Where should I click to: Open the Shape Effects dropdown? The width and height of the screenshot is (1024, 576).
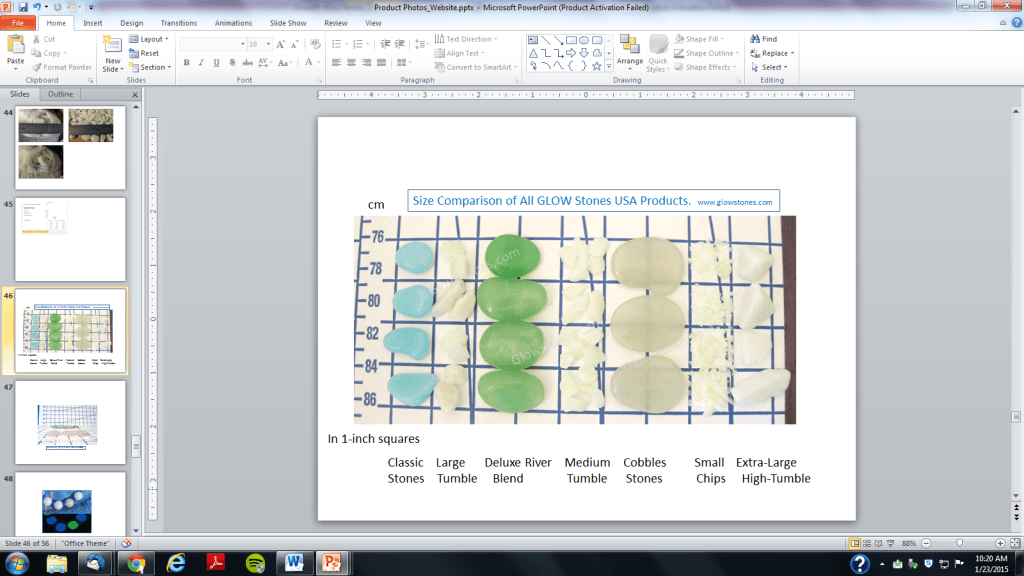[705, 67]
